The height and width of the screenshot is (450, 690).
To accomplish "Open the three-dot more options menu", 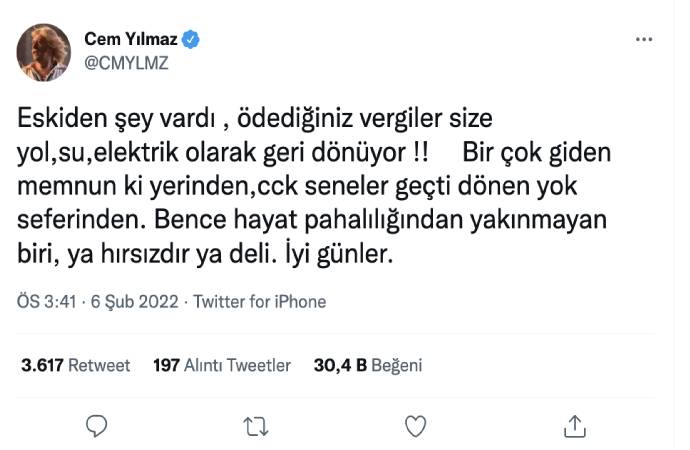I will [x=645, y=39].
